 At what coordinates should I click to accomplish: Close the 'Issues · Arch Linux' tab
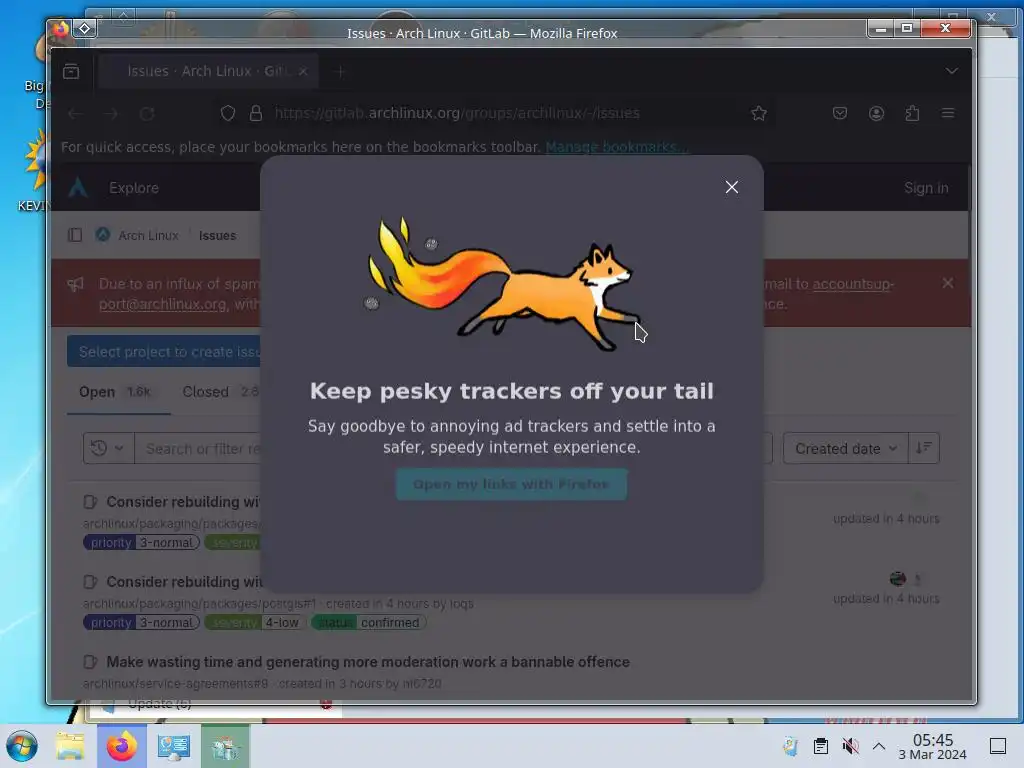pyautogui.click(x=303, y=71)
